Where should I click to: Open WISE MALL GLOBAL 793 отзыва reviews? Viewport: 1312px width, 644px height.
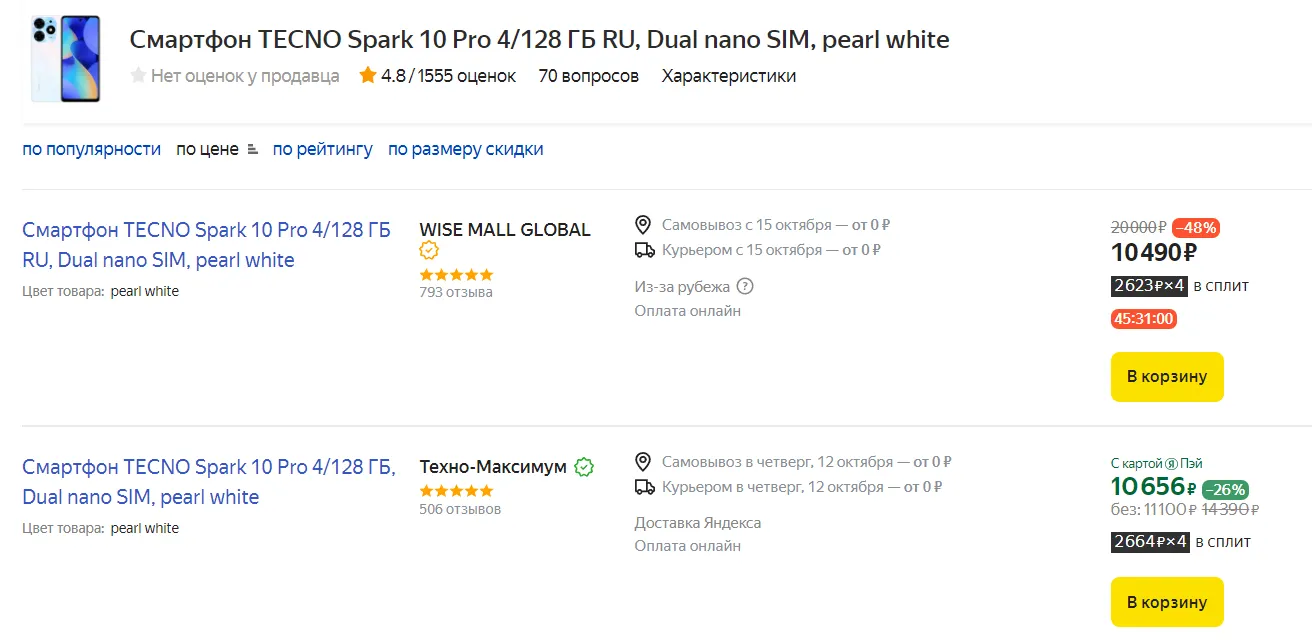point(455,292)
